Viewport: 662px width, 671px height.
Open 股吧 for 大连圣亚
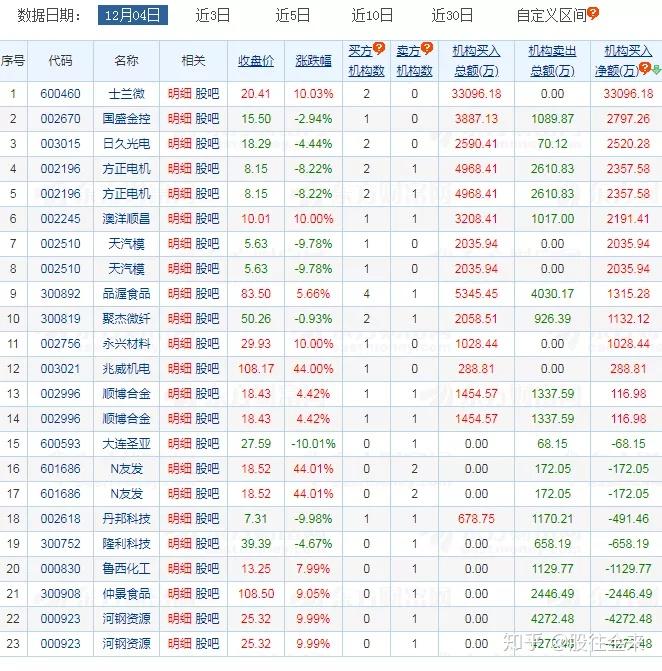point(207,444)
